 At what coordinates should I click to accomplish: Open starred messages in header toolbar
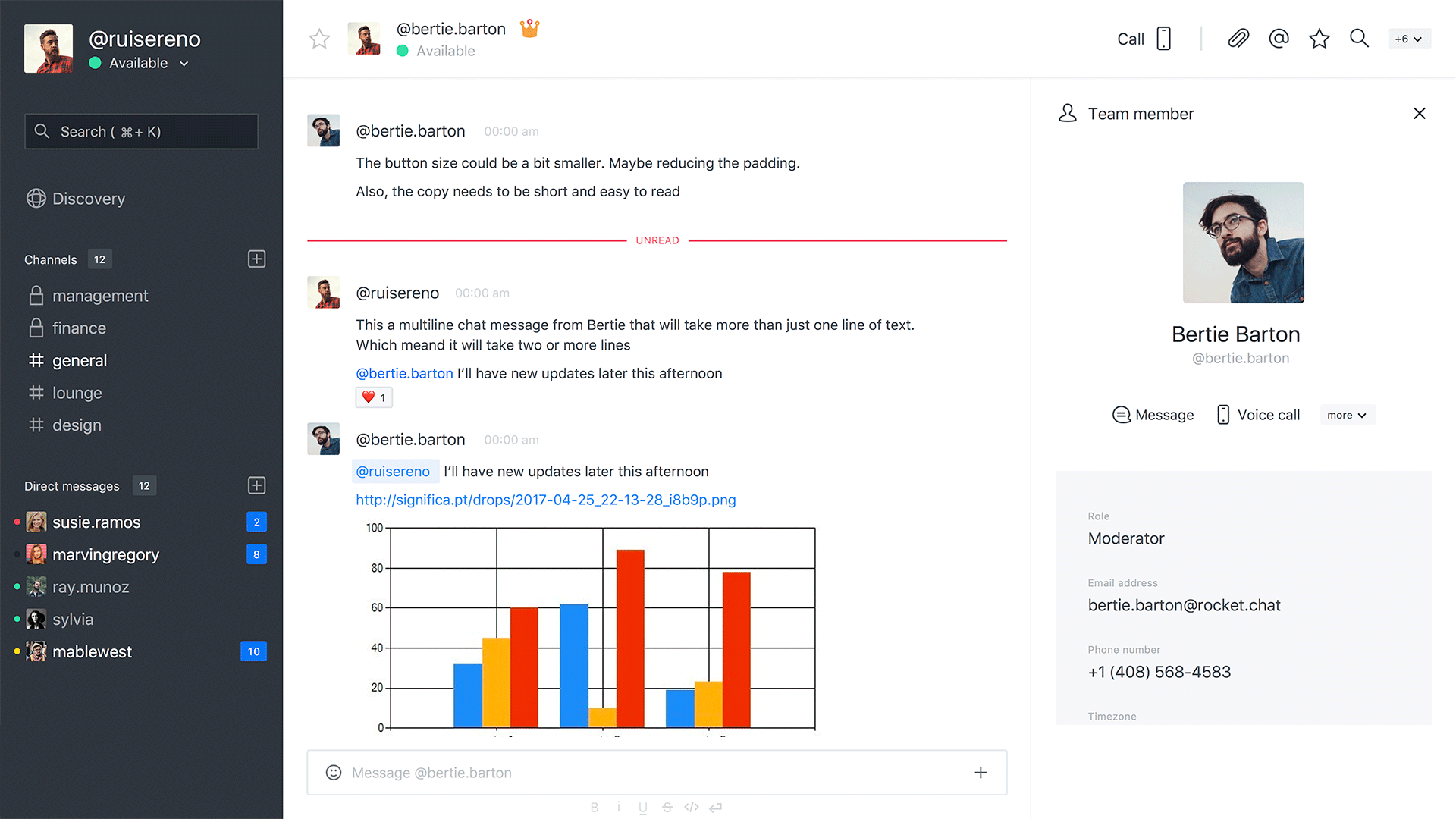pos(1319,39)
